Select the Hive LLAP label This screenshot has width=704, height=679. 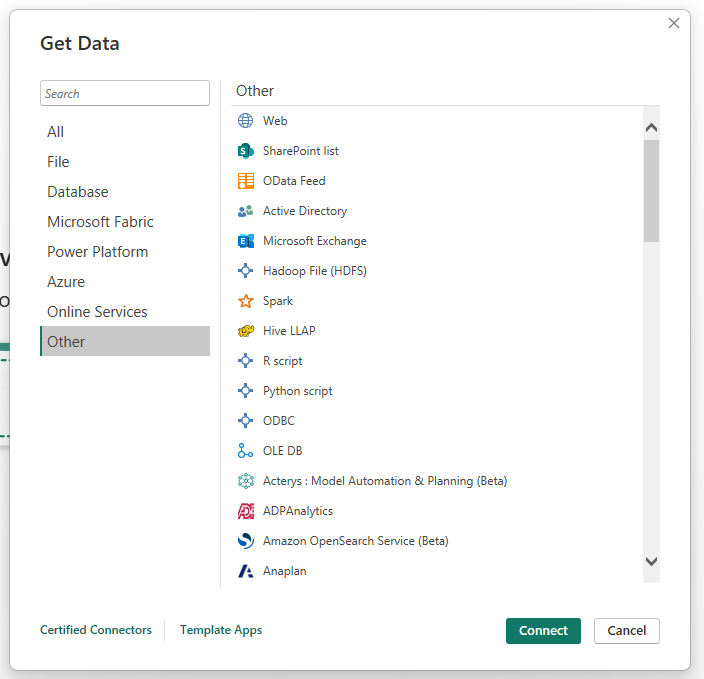[x=289, y=331]
